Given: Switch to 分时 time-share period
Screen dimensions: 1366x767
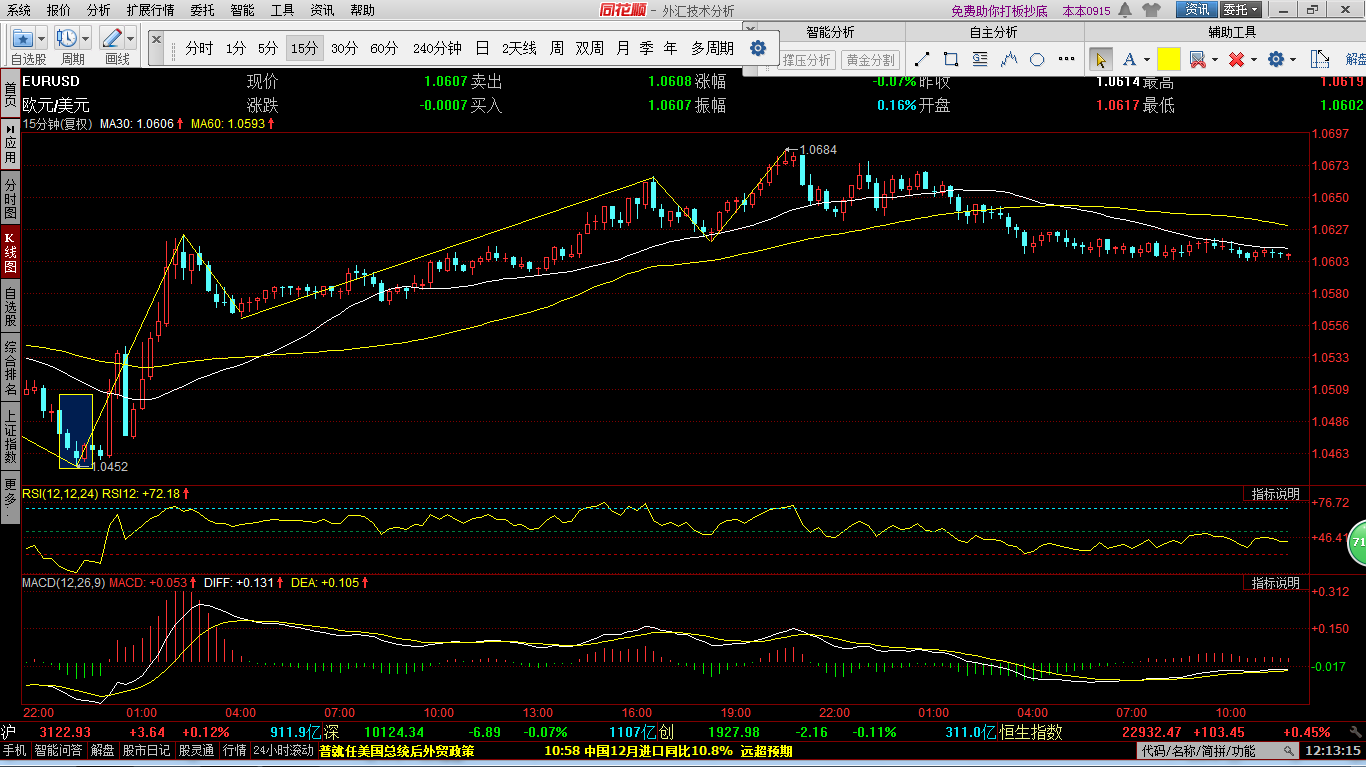Looking at the screenshot, I should click(199, 48).
